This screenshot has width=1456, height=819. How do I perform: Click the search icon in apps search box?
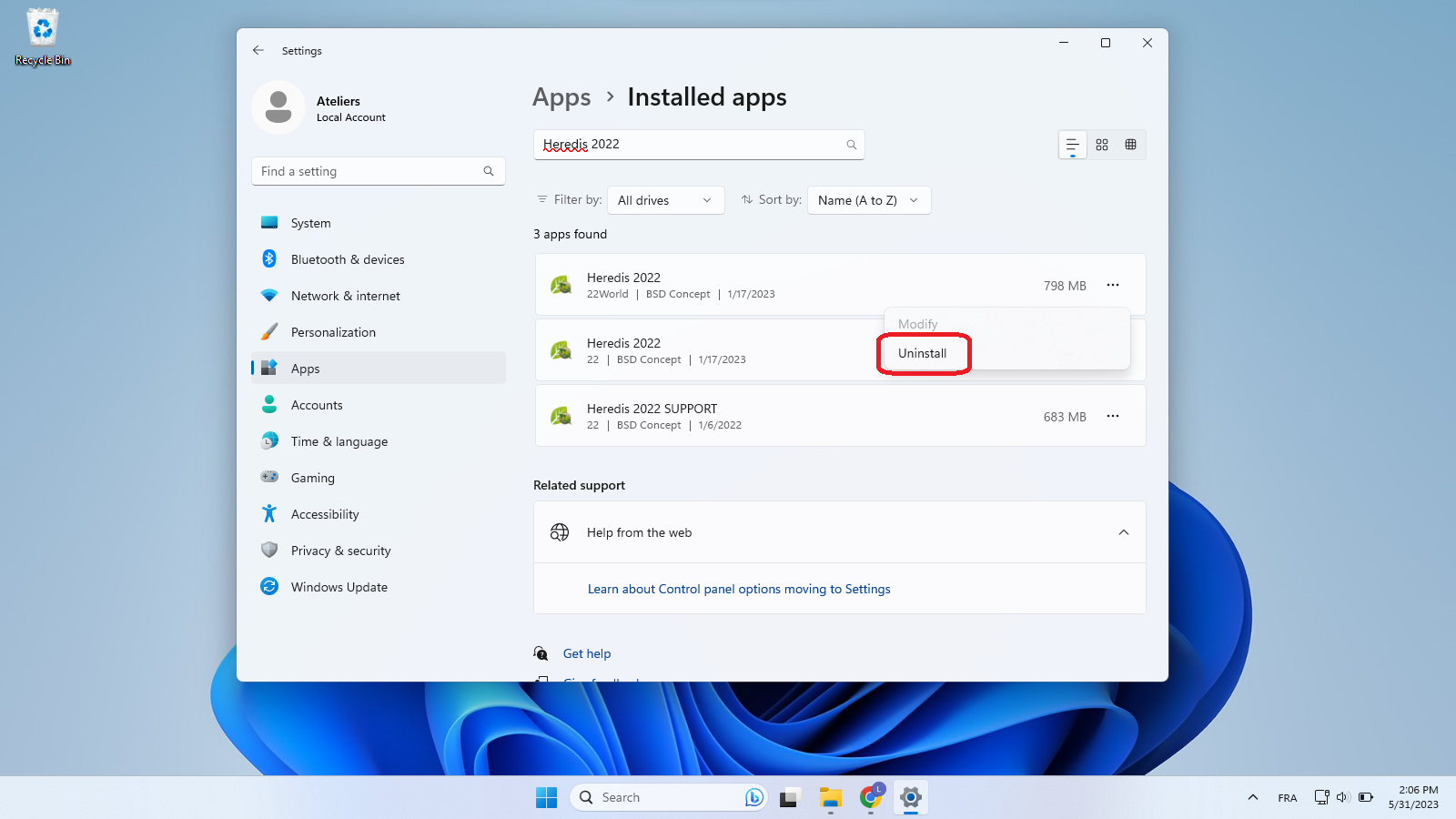click(x=851, y=145)
